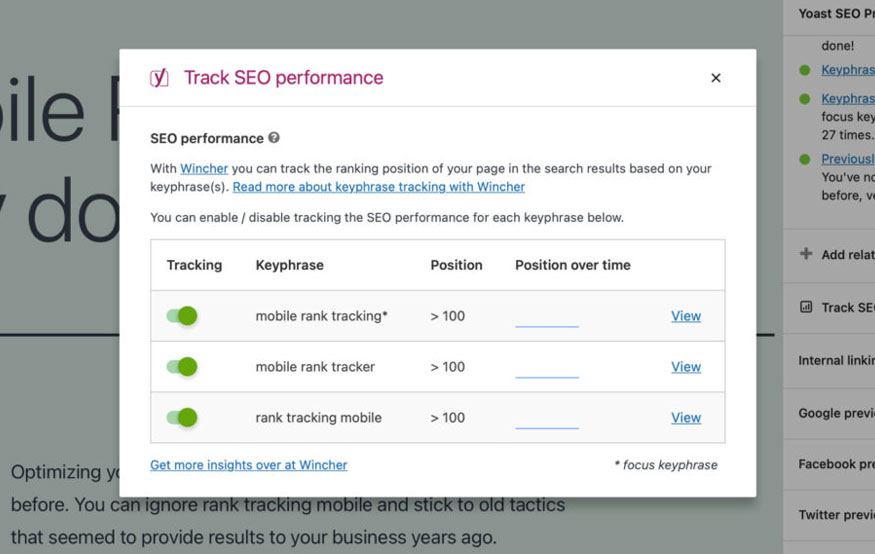Click the green status dot beside Previously used
Image resolution: width=875 pixels, height=554 pixels.
(805, 159)
